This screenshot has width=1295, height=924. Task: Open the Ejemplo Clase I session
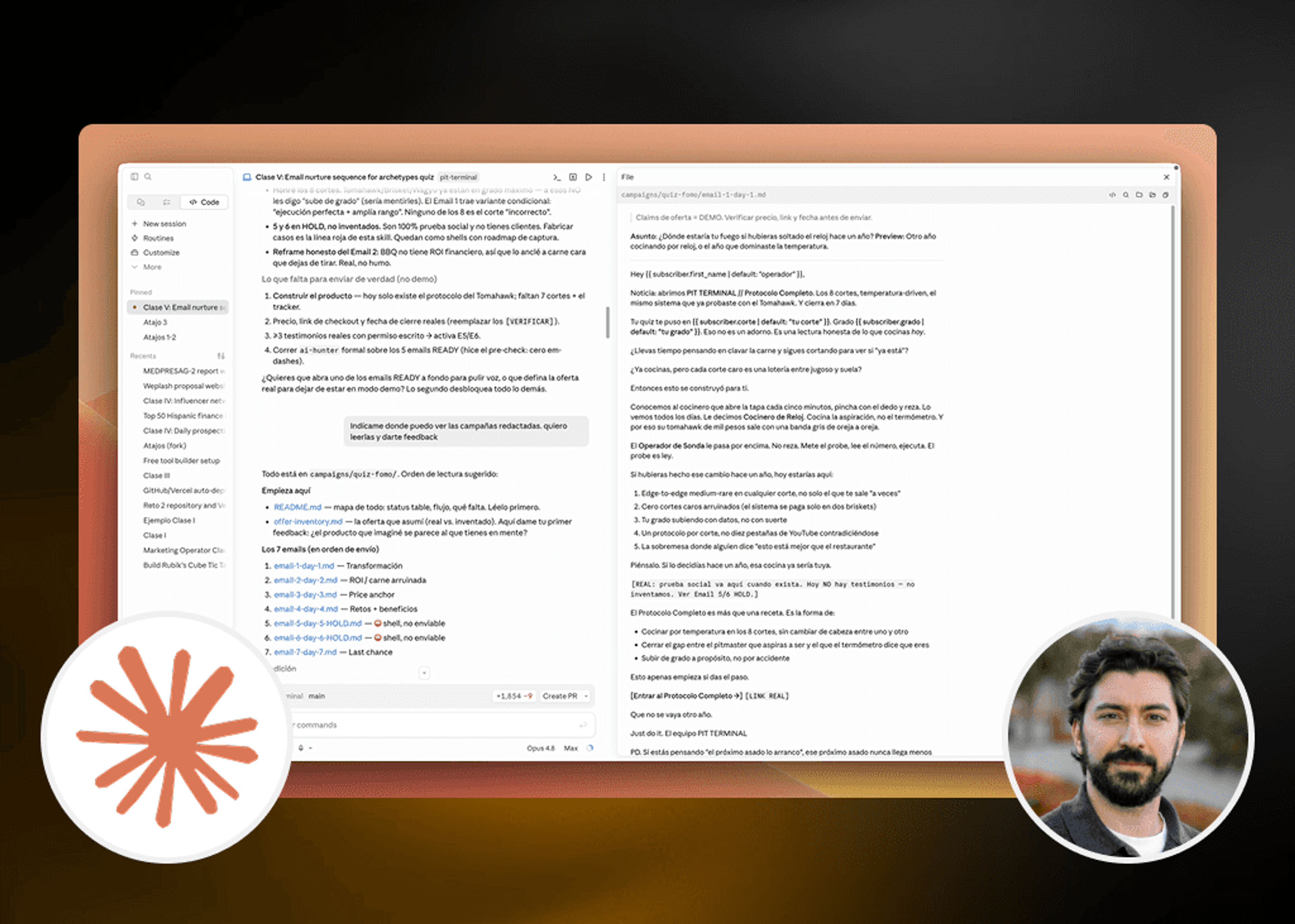(x=169, y=520)
